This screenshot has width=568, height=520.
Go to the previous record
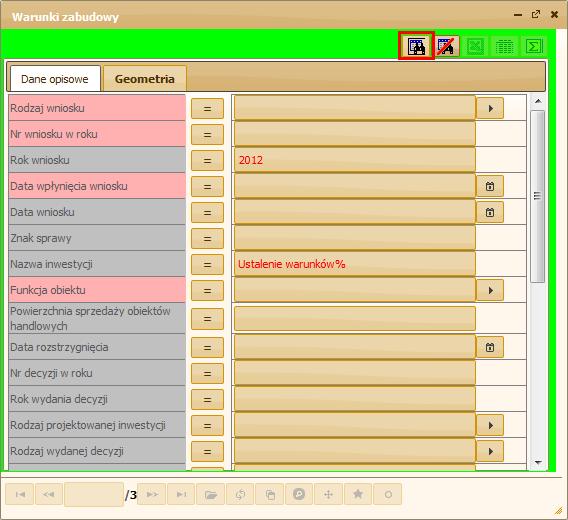click(x=49, y=494)
